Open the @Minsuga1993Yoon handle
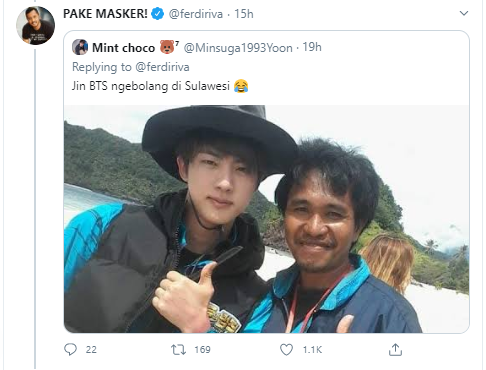Screen dimensions: 486x370 238,48
